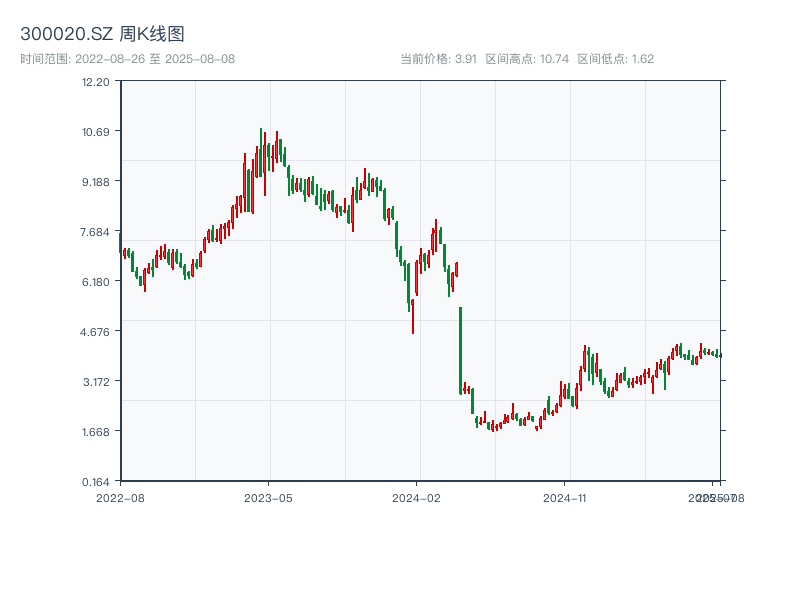Viewport: 800px width, 600px height.
Task: Click the 2024-02 x-axis date label
Action: point(416,497)
